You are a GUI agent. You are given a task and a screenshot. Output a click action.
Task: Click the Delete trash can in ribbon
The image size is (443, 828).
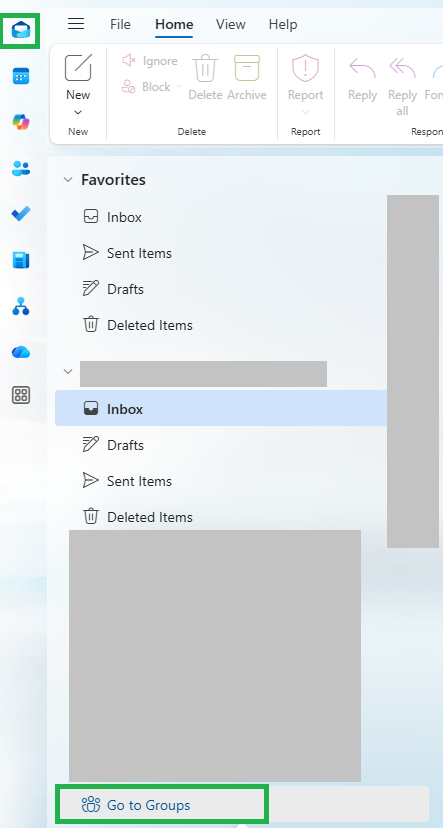(205, 69)
